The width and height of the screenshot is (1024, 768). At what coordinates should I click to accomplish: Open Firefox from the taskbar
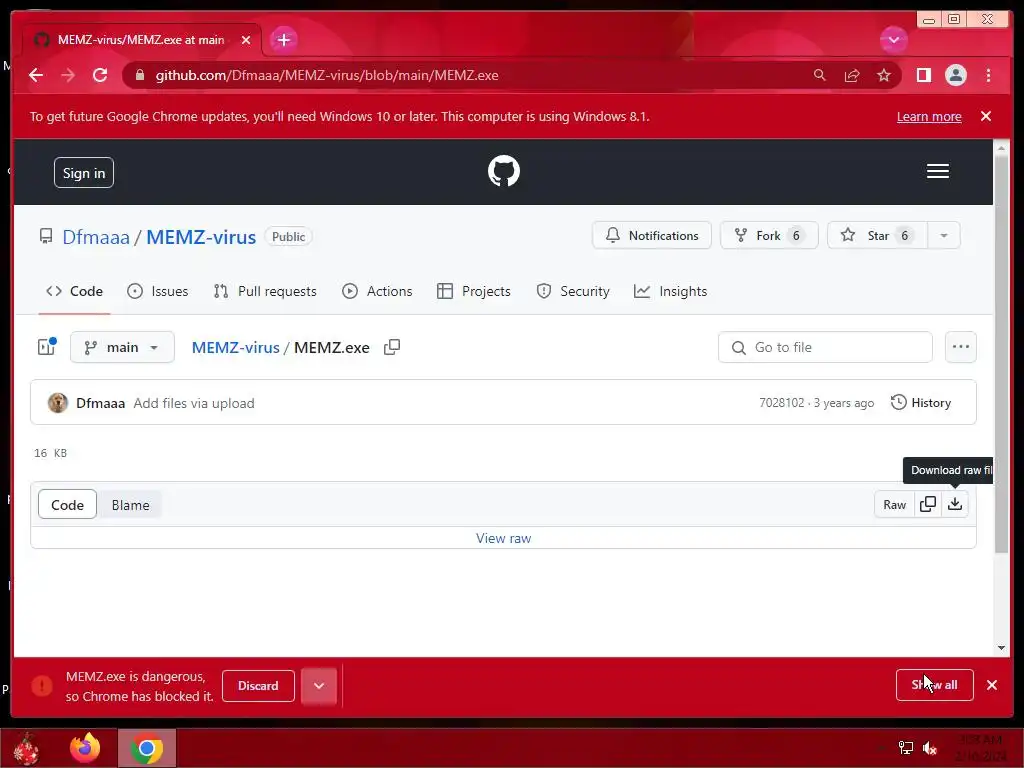tap(85, 748)
